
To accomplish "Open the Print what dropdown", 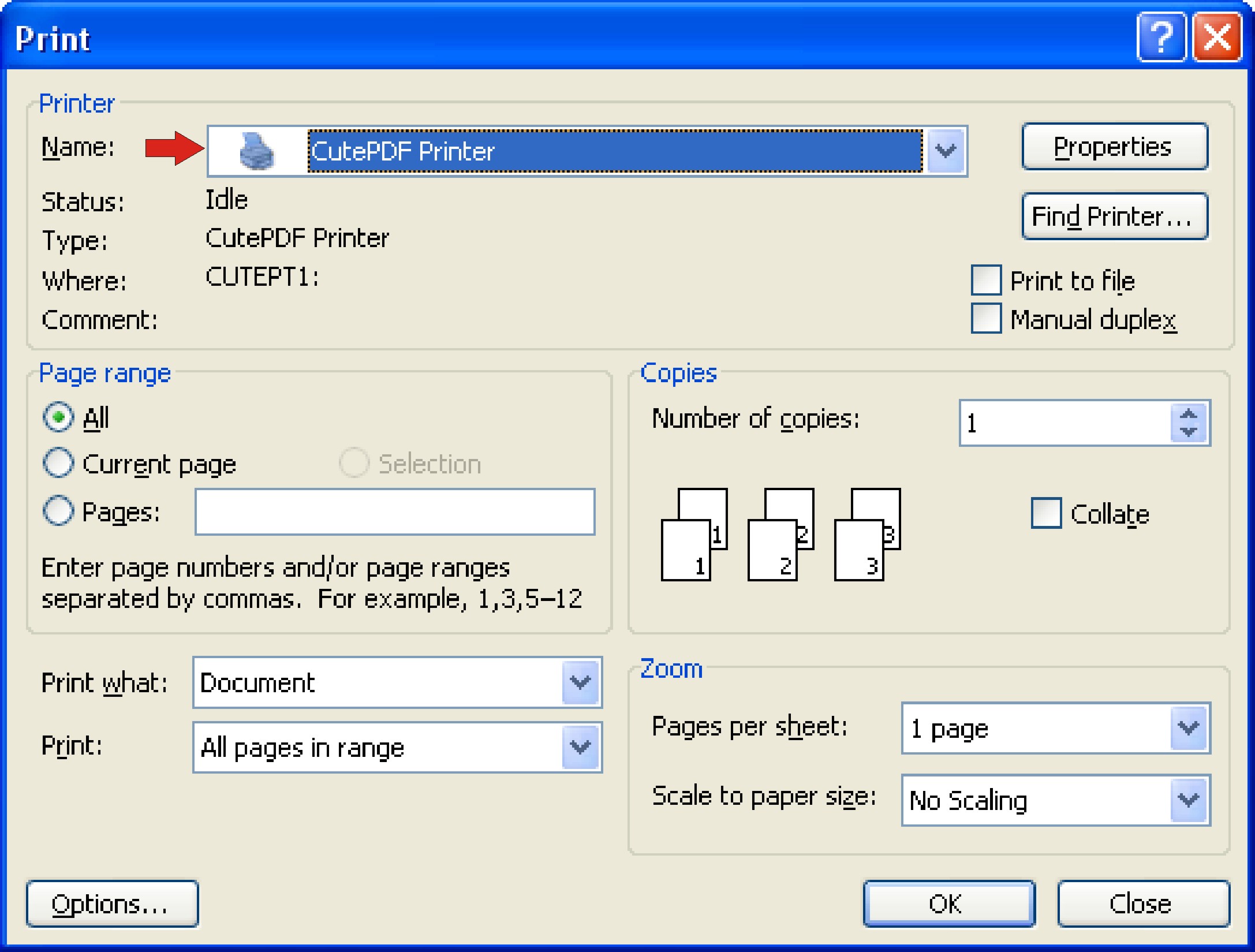I will (580, 682).
